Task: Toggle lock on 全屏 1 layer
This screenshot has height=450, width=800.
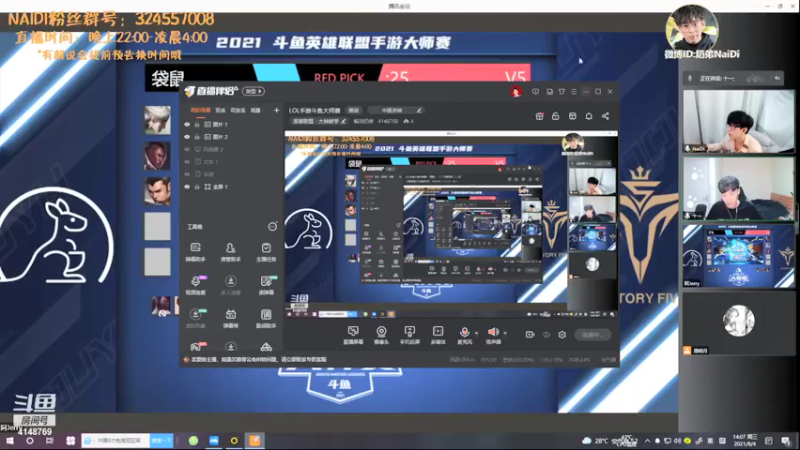Action: tap(197, 187)
